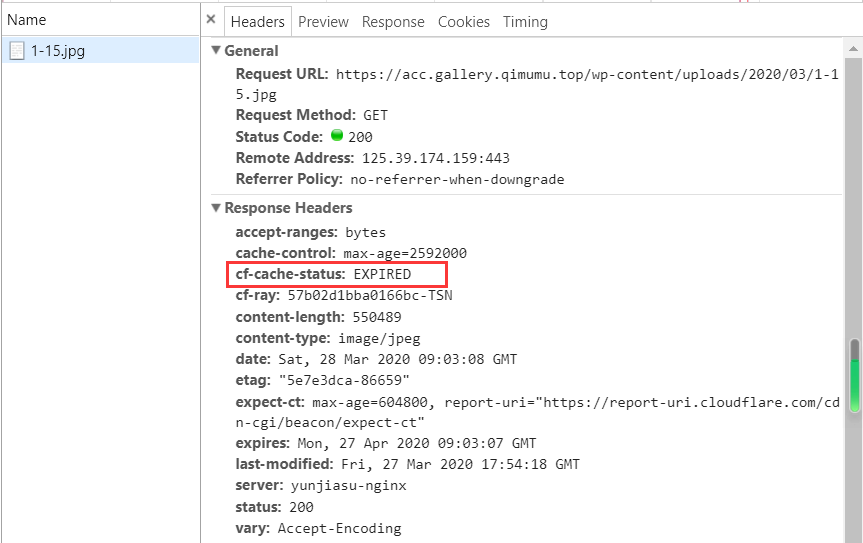Click the cache-control max-age value
The height and width of the screenshot is (543, 863).
point(405,253)
